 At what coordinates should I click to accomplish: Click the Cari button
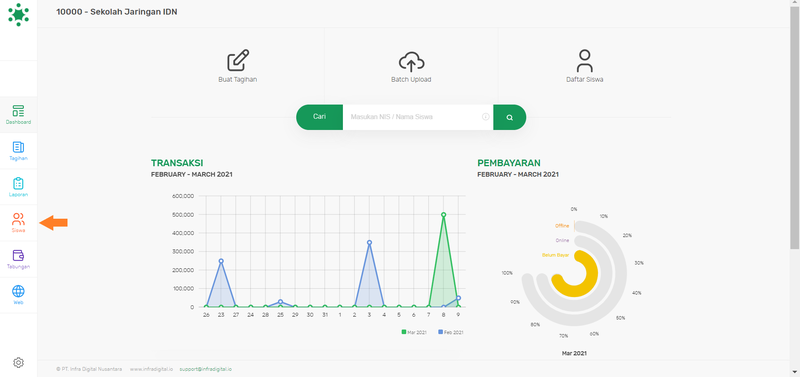[319, 117]
